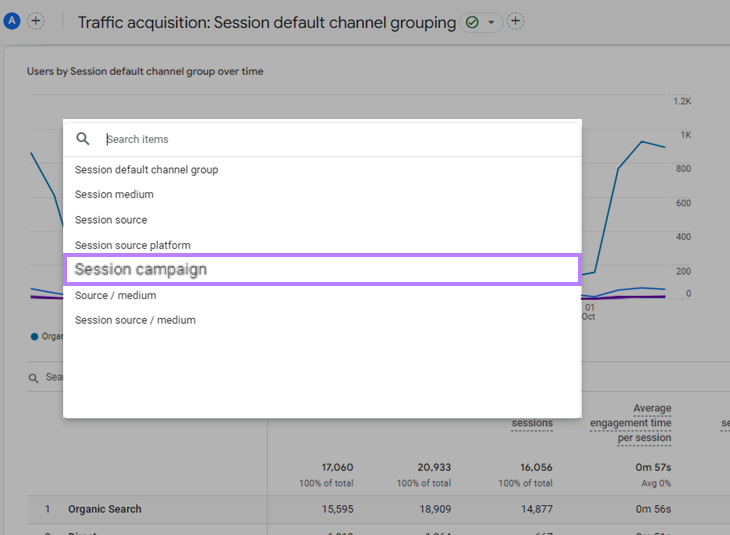Viewport: 730px width, 535px height.
Task: Select 'Session default channel group' dimension
Action: (x=146, y=170)
